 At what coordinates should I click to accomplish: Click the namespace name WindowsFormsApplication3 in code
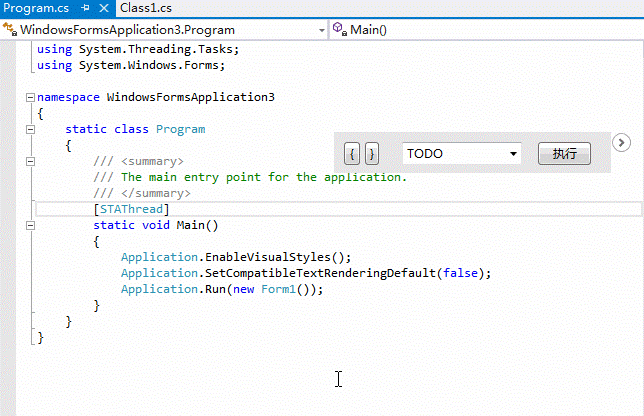pyautogui.click(x=191, y=97)
